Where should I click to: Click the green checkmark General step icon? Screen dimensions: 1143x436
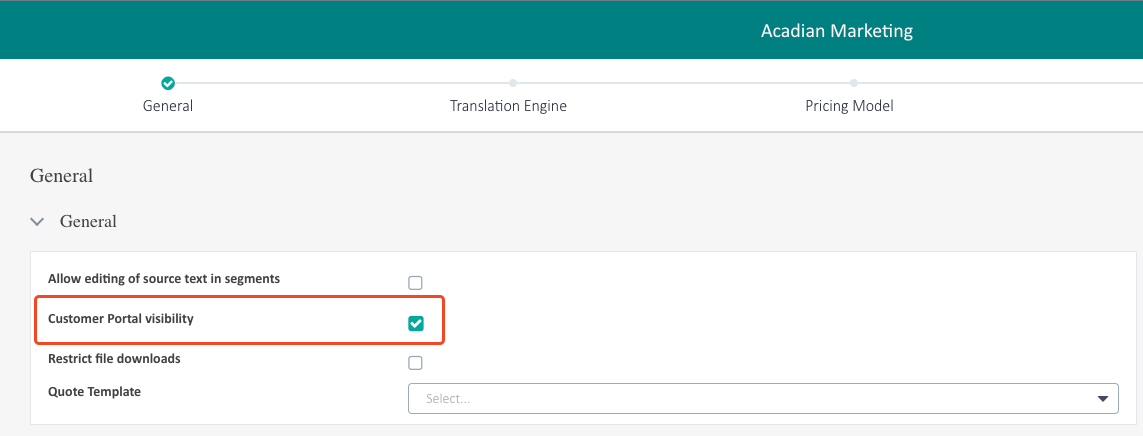pyautogui.click(x=168, y=83)
